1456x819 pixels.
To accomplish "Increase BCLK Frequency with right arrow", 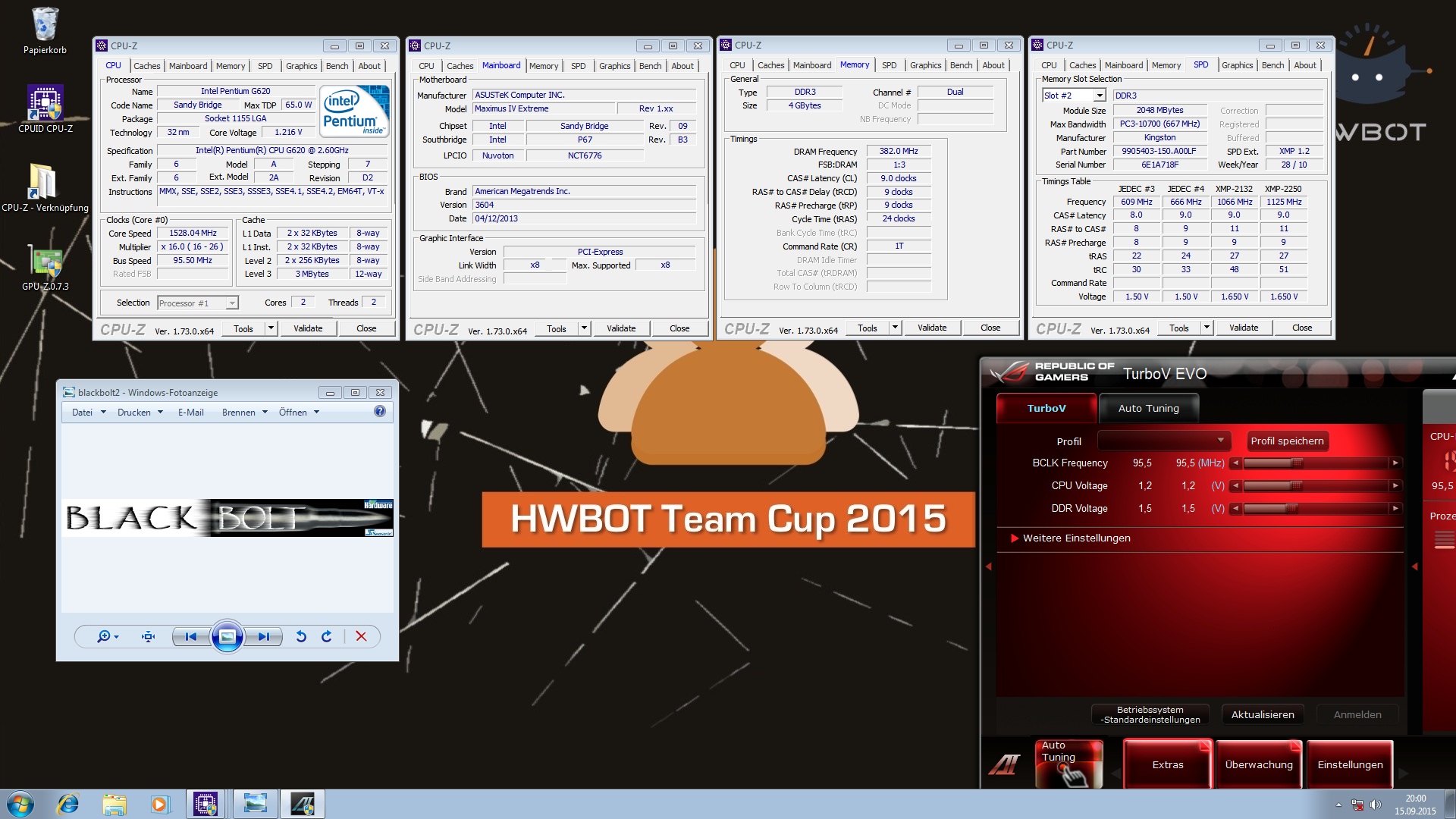I will [x=1395, y=463].
